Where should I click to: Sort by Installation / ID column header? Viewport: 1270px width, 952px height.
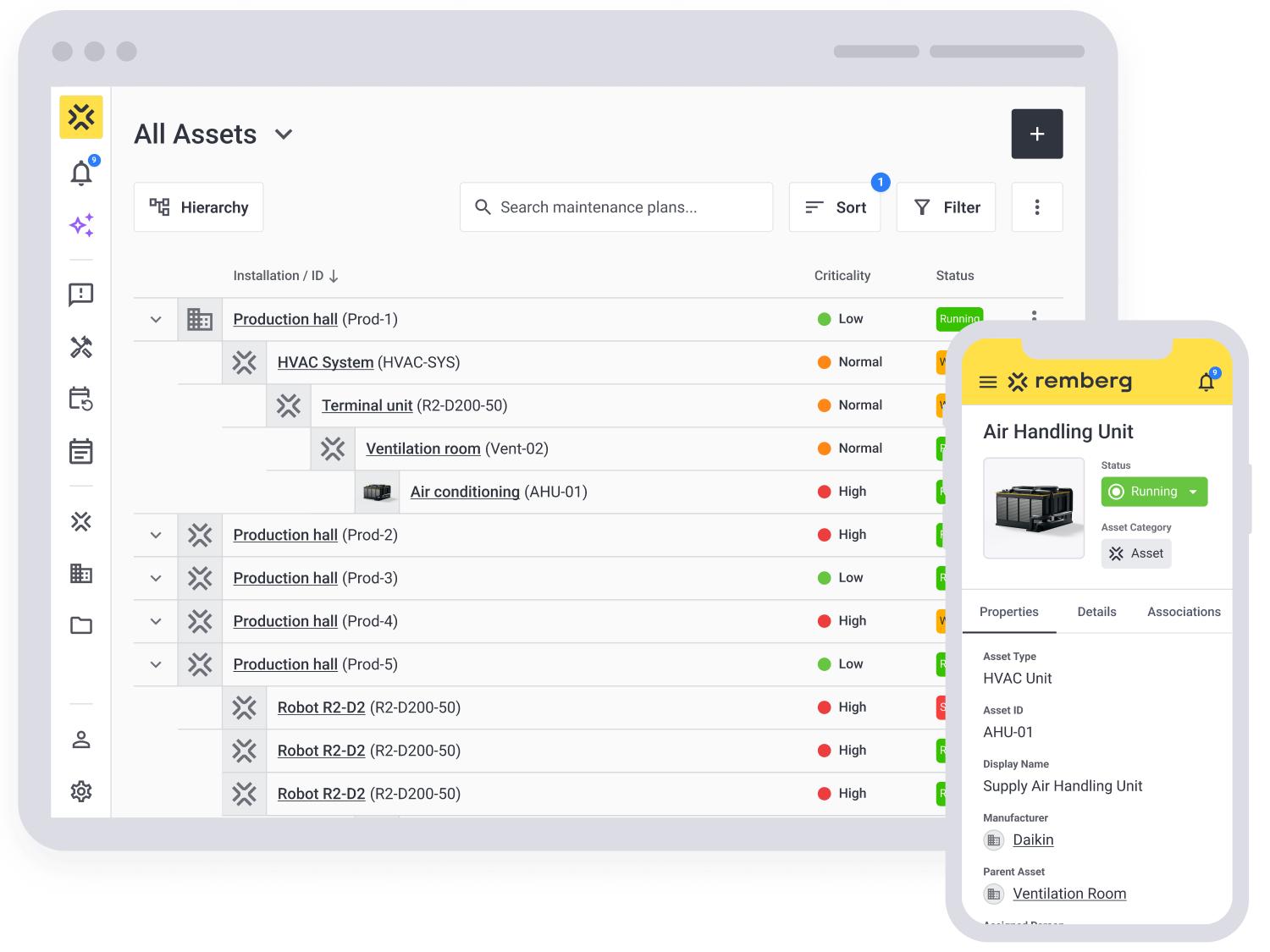point(286,276)
